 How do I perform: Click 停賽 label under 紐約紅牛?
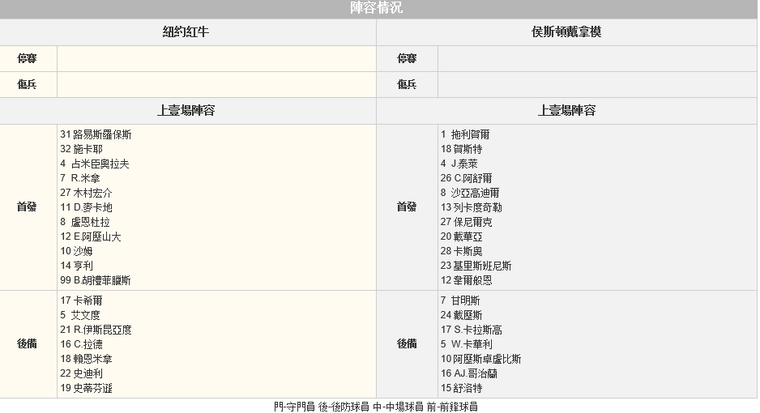[x=27, y=59]
